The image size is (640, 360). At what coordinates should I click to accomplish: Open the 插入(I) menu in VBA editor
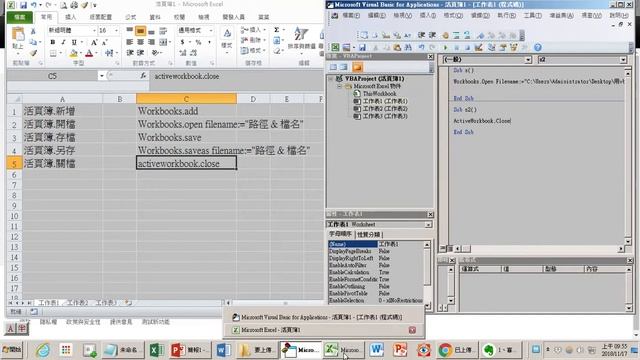pos(427,16)
